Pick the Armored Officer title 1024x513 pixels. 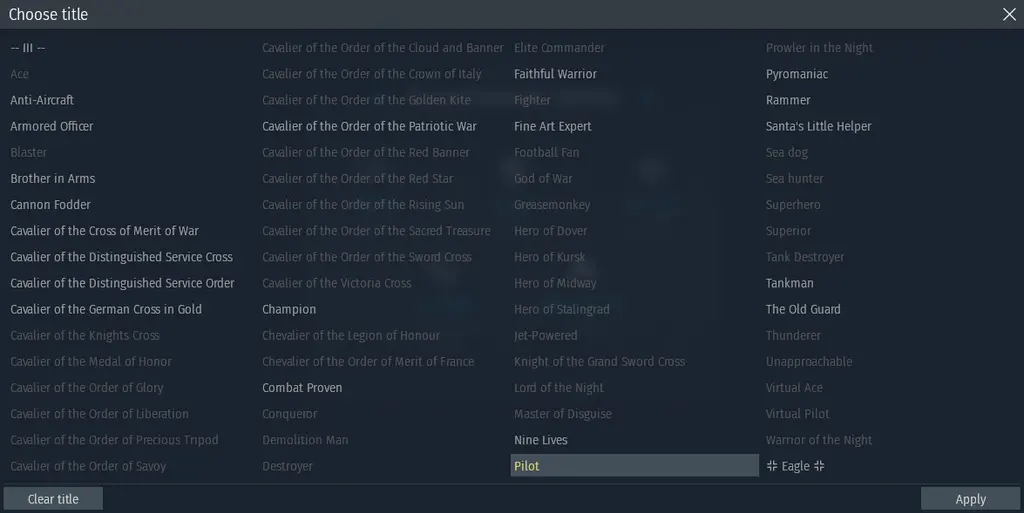click(52, 126)
